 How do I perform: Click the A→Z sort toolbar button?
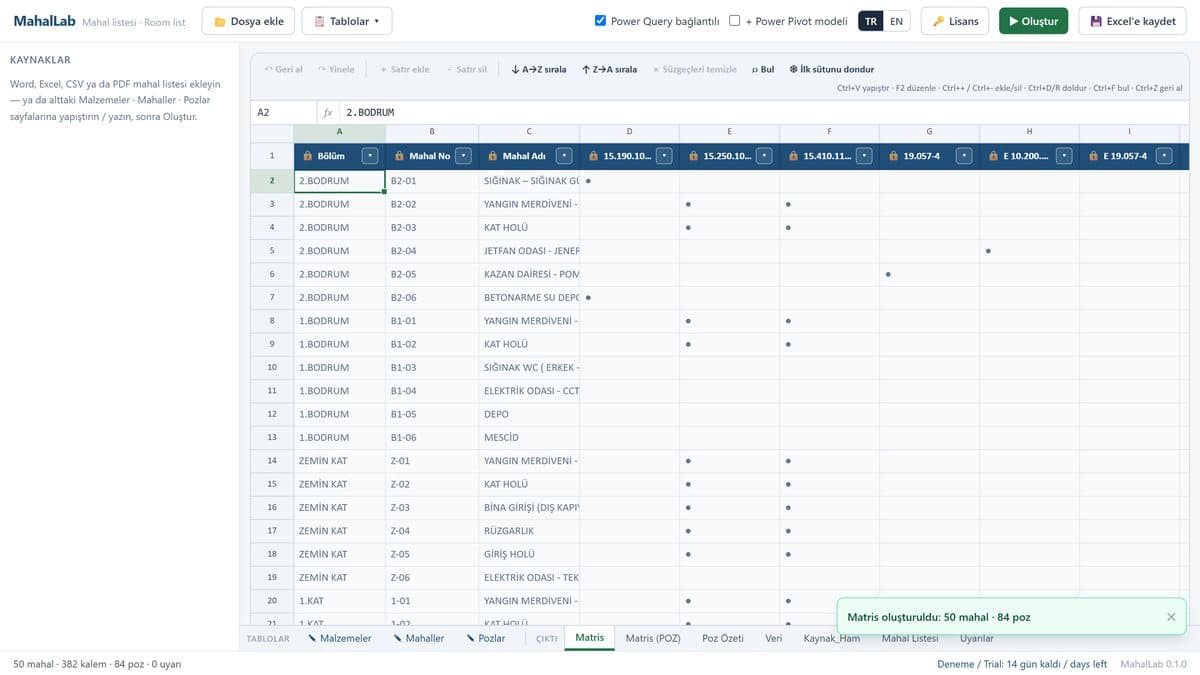coord(538,69)
